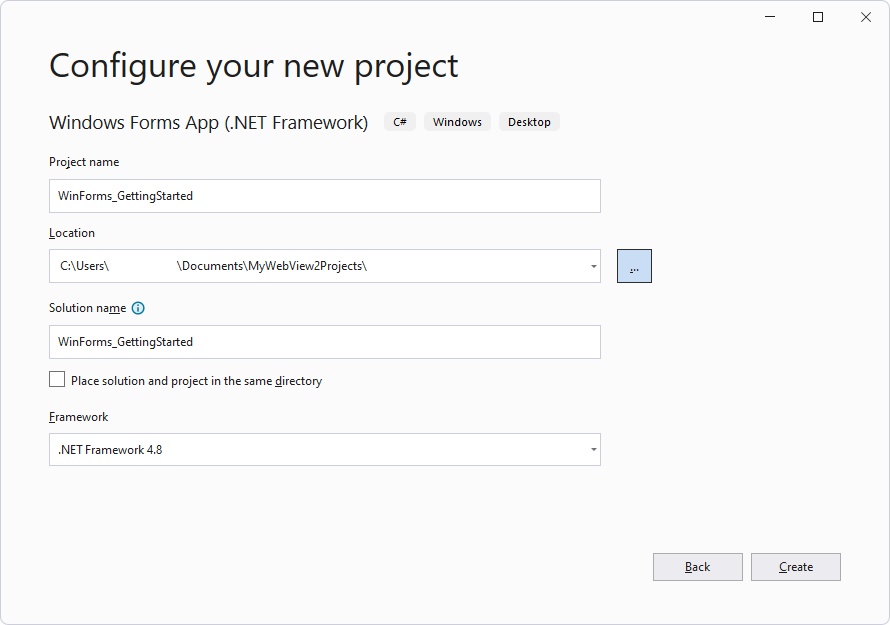Select the C# language tag
This screenshot has height=625, width=890.
[x=399, y=121]
